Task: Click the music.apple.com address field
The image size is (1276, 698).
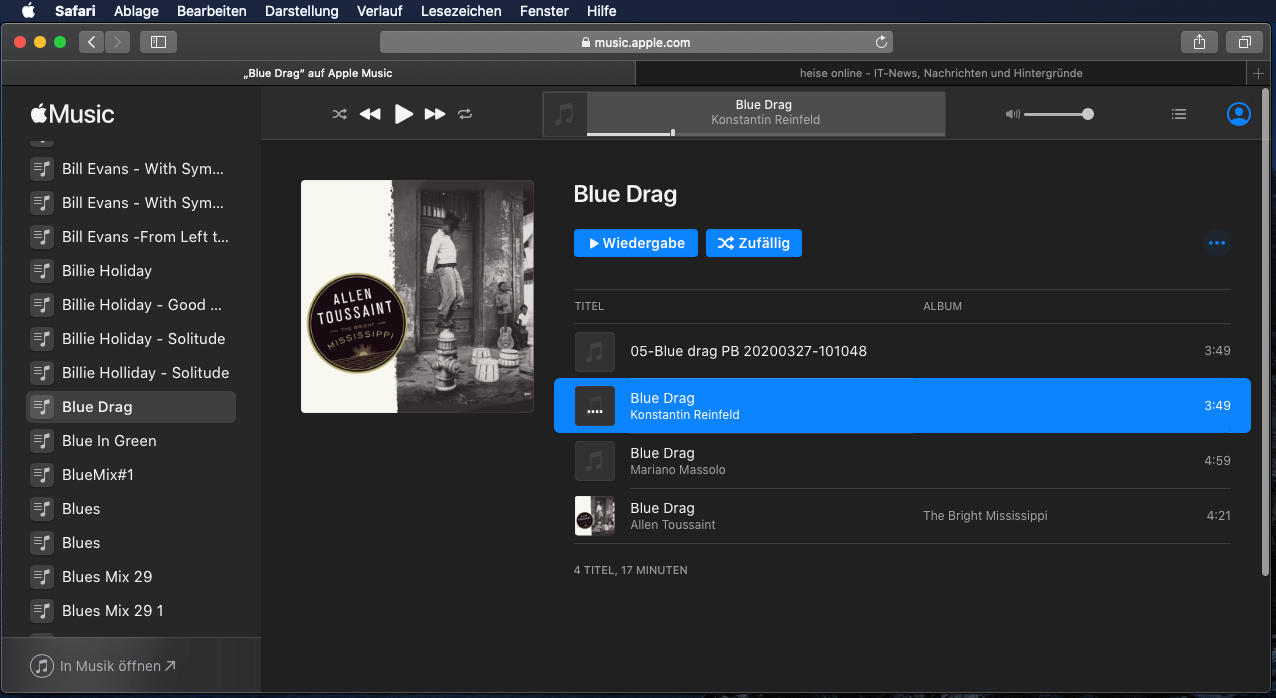Action: point(636,42)
